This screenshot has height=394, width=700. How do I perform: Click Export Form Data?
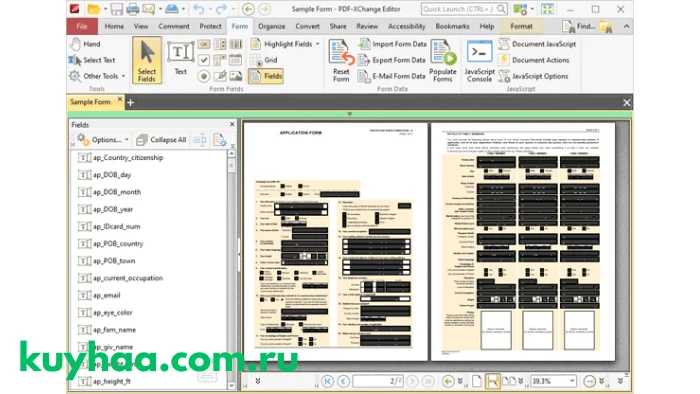392,60
